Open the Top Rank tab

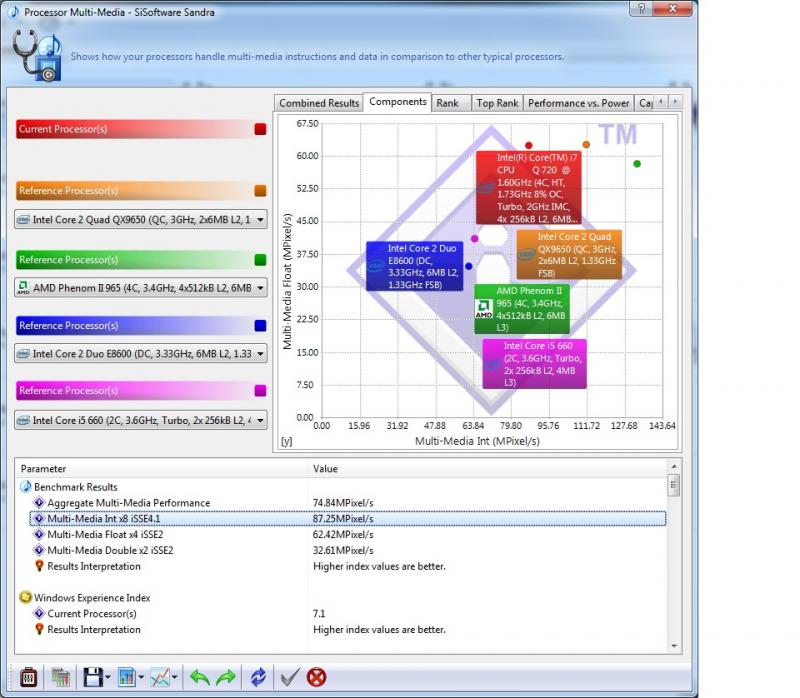click(x=497, y=103)
